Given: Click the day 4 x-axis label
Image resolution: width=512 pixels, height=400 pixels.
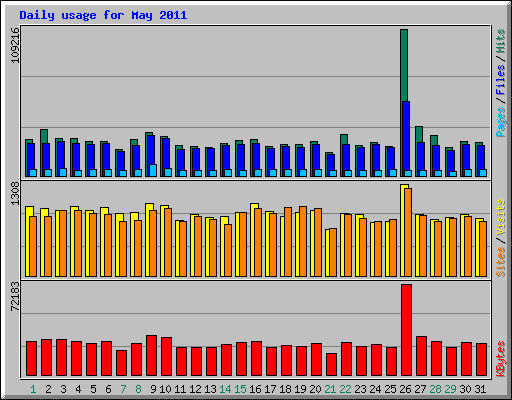Looking at the screenshot, I should [x=78, y=389].
